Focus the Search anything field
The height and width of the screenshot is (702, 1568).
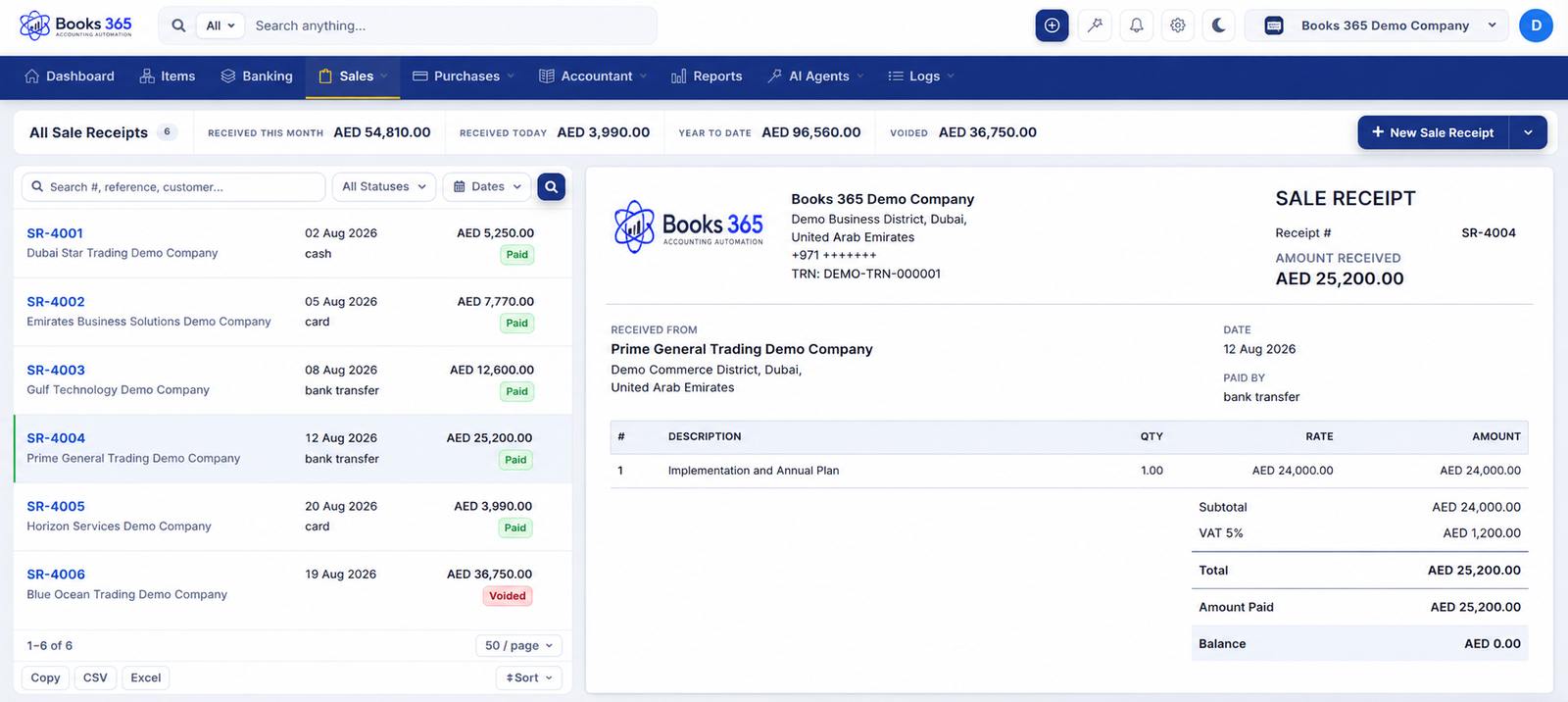451,25
